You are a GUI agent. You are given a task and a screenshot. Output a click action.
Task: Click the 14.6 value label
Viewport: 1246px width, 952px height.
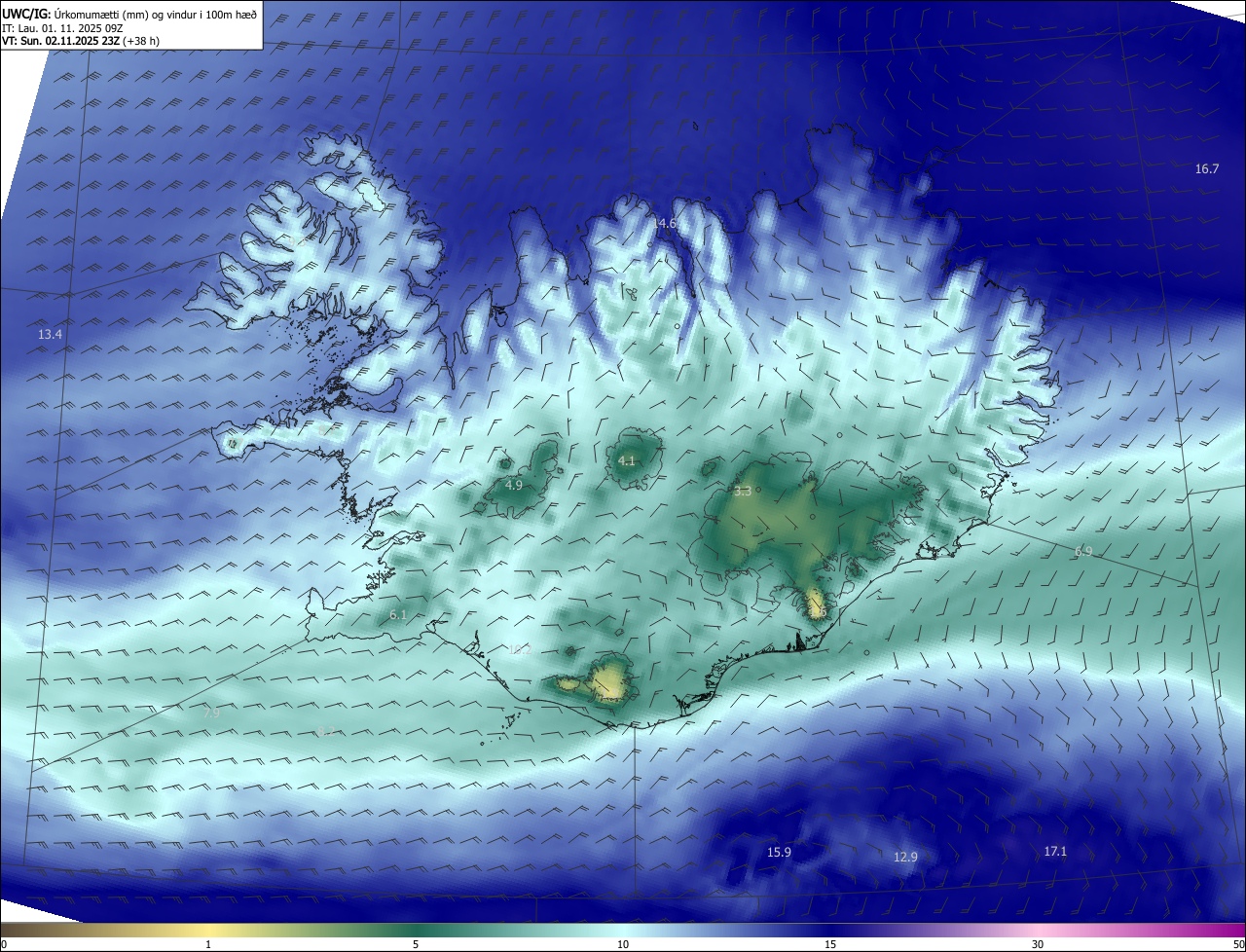664,224
